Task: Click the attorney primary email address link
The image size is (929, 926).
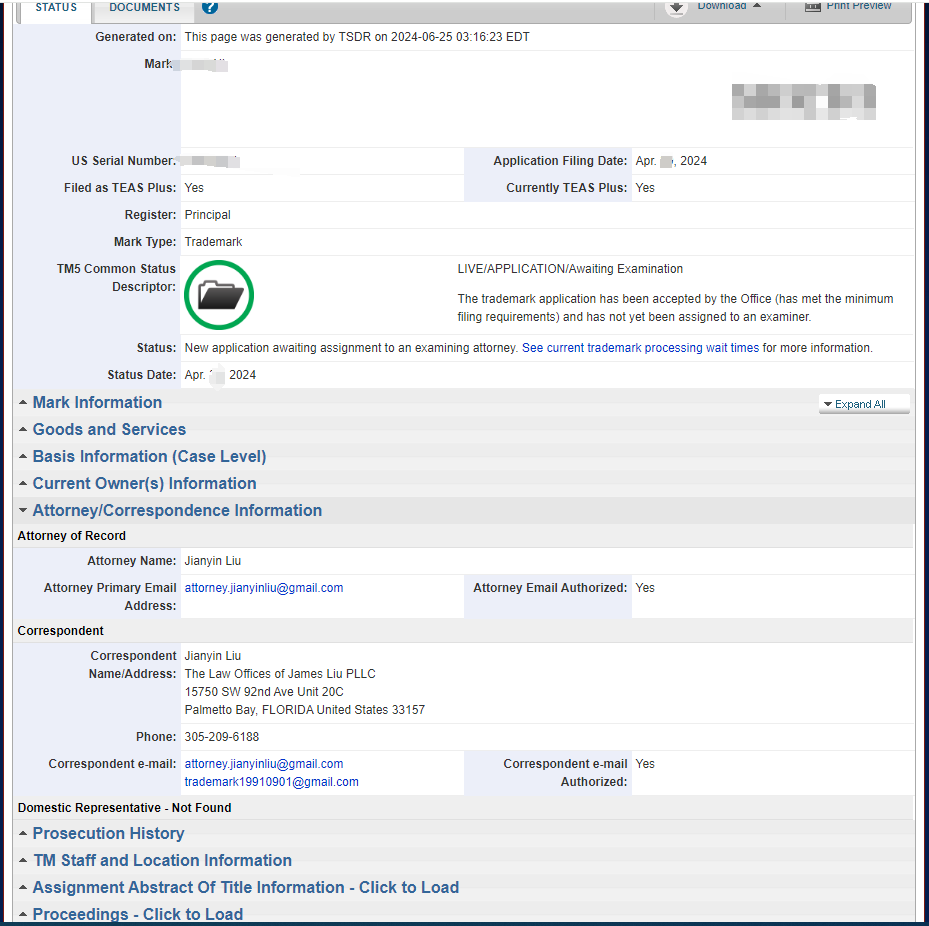Action: click(x=264, y=588)
